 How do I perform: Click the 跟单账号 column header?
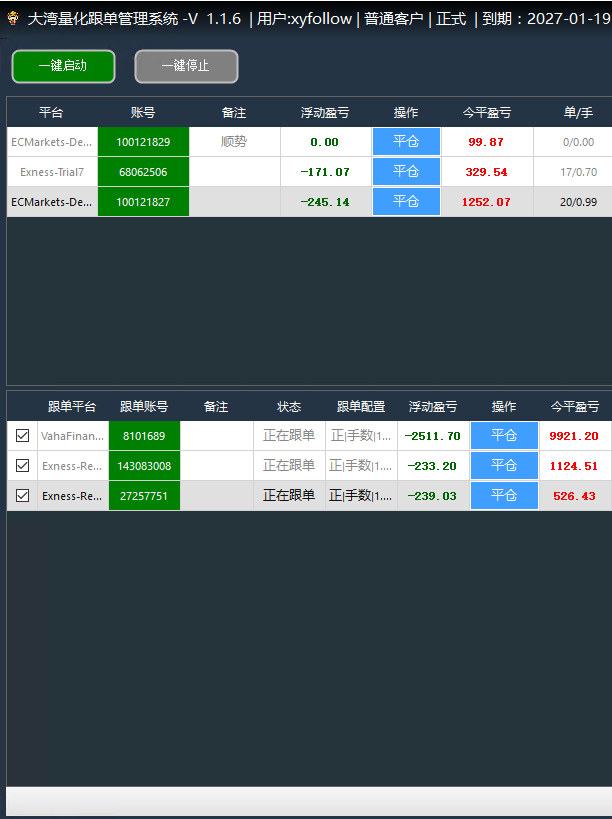coord(144,406)
